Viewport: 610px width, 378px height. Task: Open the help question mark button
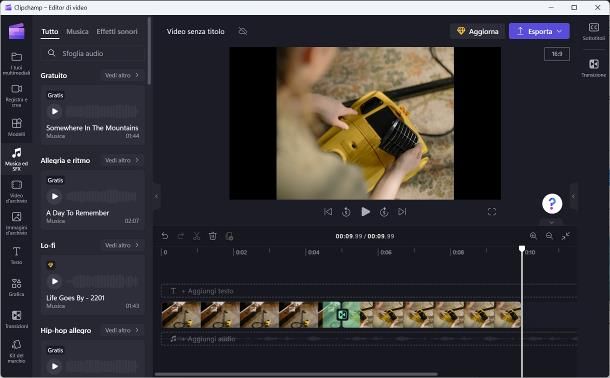552,203
